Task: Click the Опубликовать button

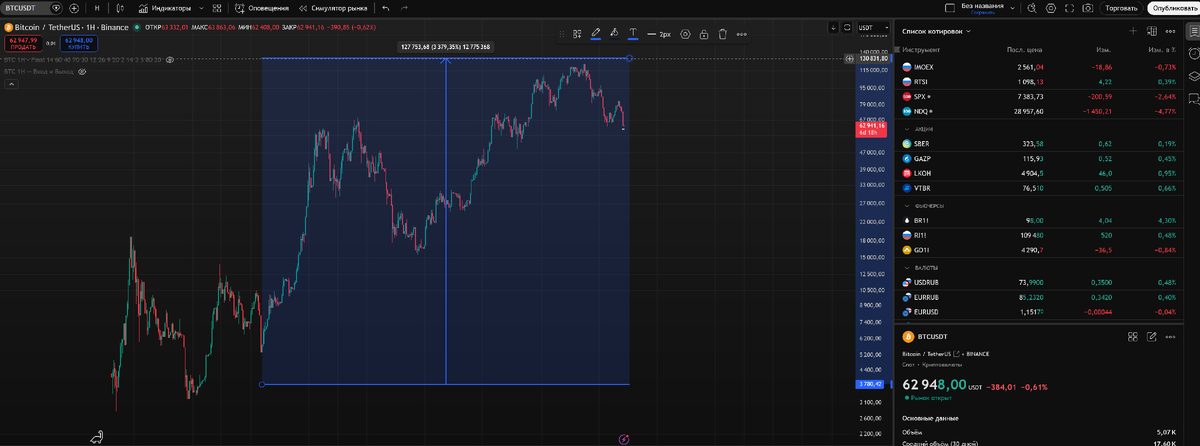Action: click(x=1172, y=8)
